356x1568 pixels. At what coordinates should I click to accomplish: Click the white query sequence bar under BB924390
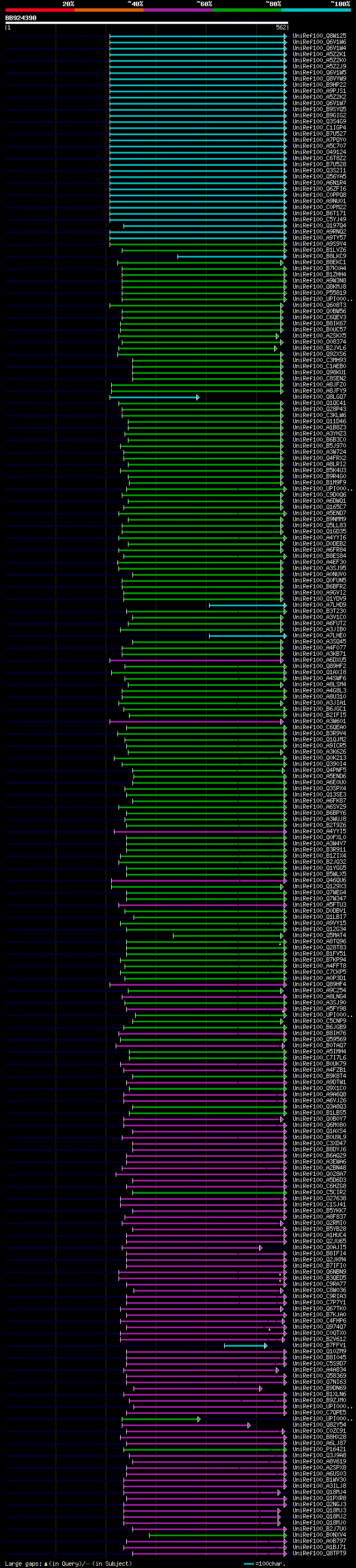click(x=147, y=23)
